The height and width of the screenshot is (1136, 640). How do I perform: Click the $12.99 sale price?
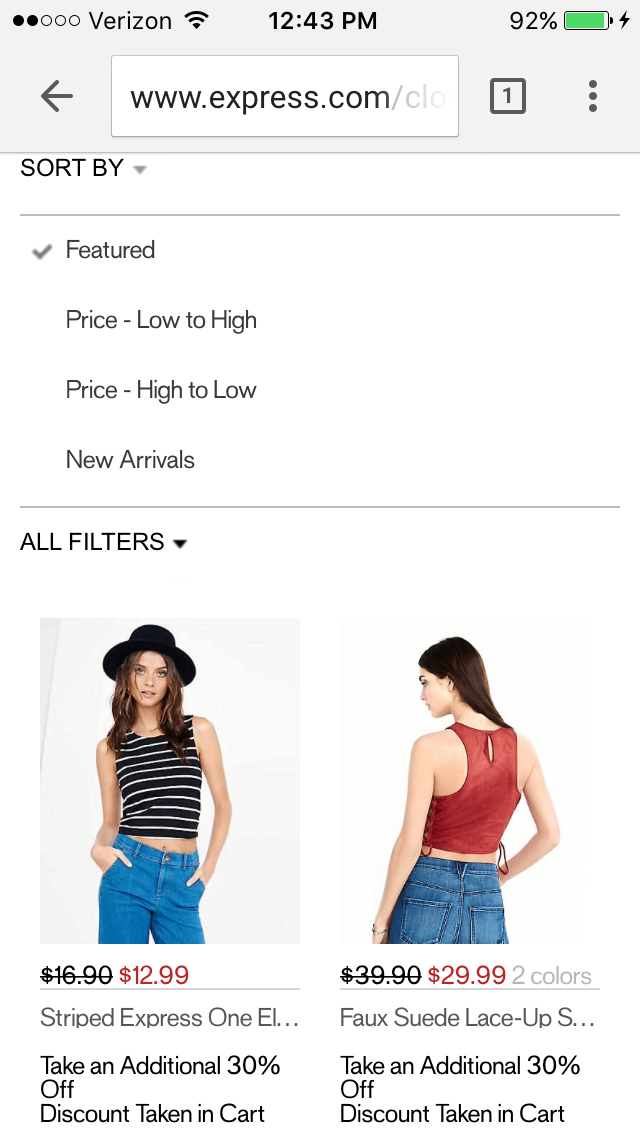click(x=154, y=975)
